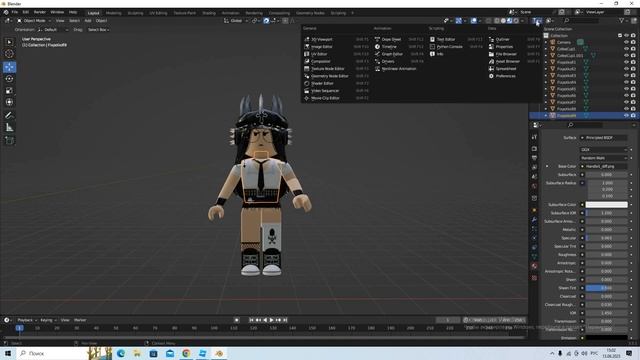
Task: Open Blender icon on the Windows taskbar
Action: [219, 353]
